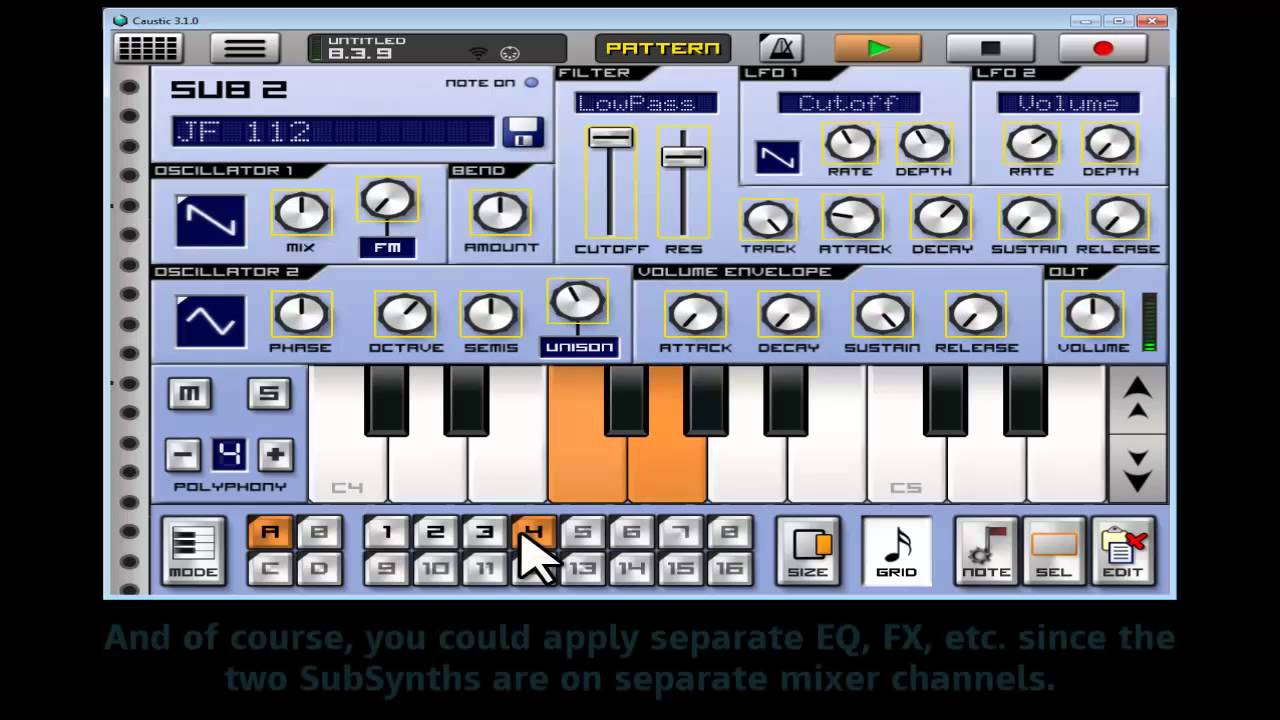1280x720 pixels.
Task: Save preset with the floppy disk icon
Action: click(x=522, y=132)
